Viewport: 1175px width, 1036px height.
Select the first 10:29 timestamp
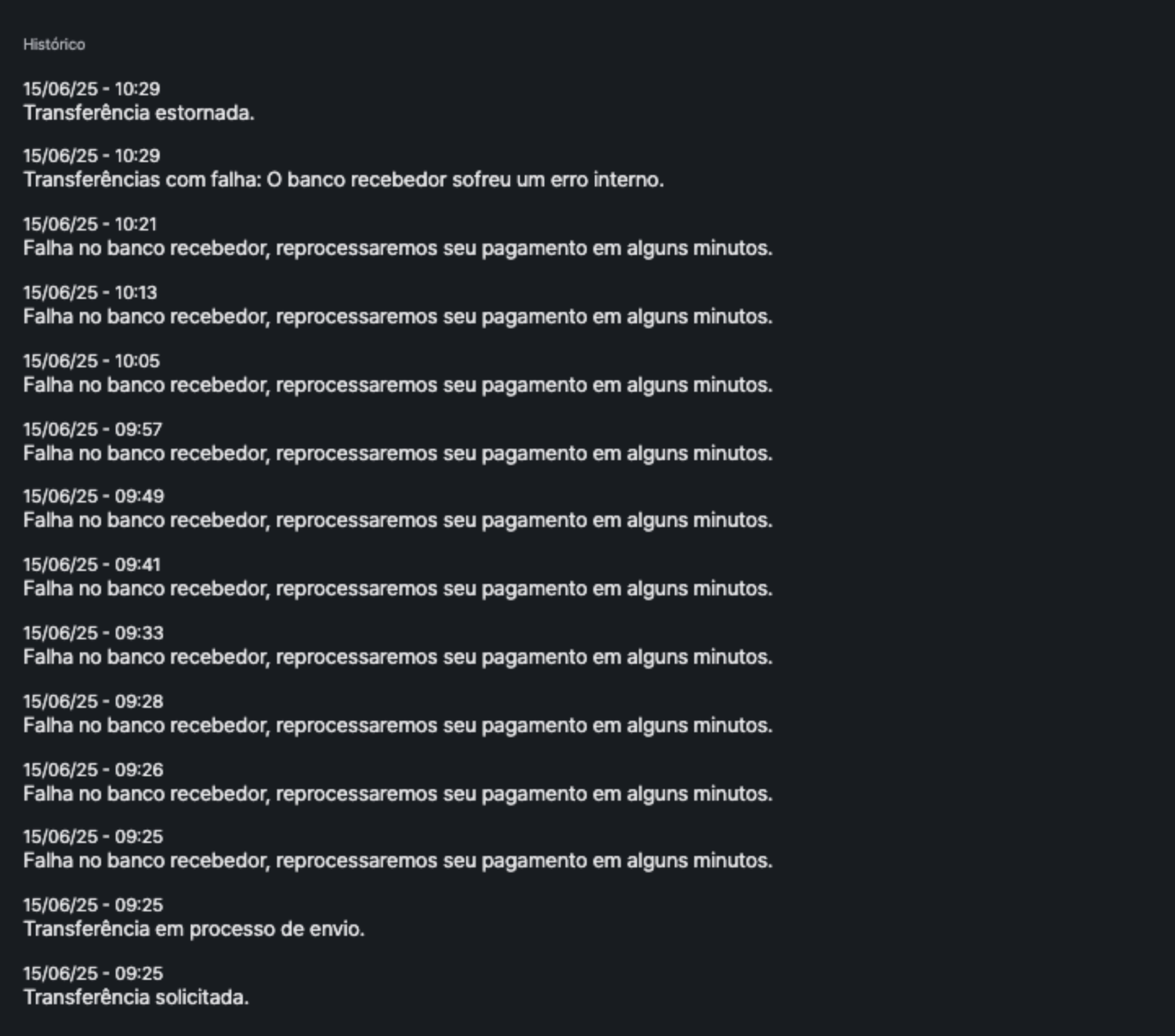tap(91, 89)
